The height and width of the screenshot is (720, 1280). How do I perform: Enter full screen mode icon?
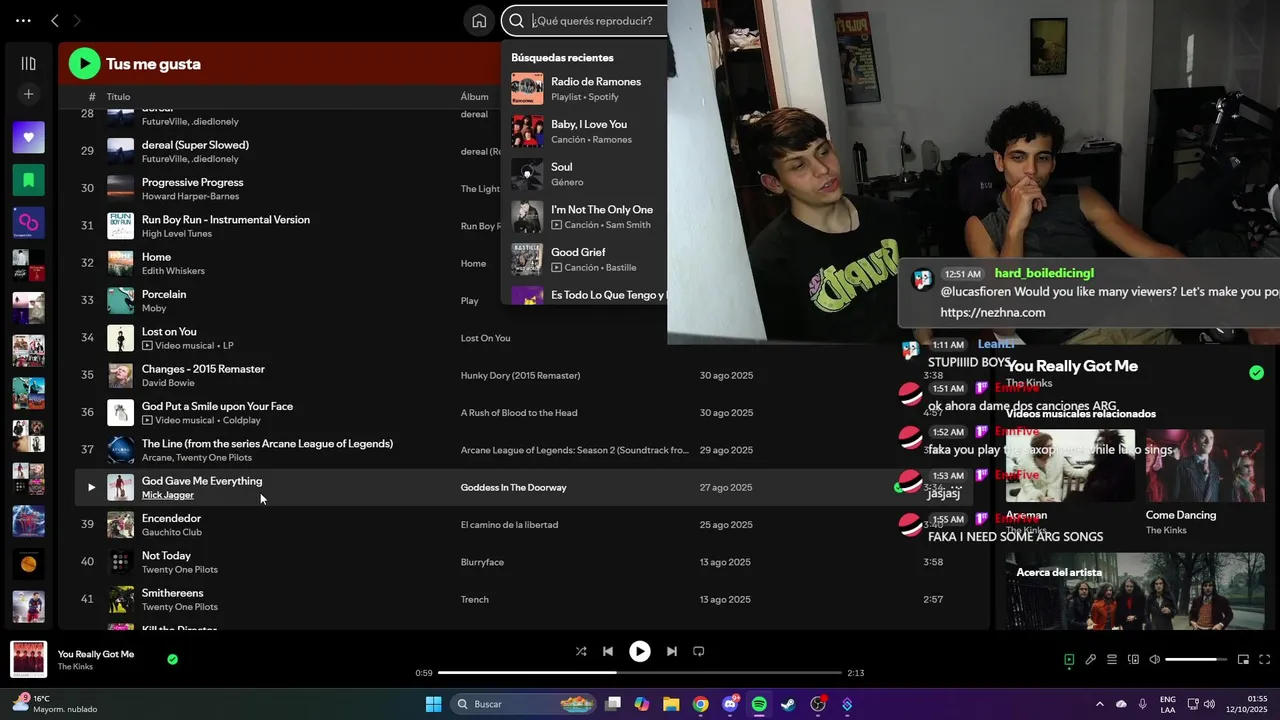pyautogui.click(x=1265, y=660)
